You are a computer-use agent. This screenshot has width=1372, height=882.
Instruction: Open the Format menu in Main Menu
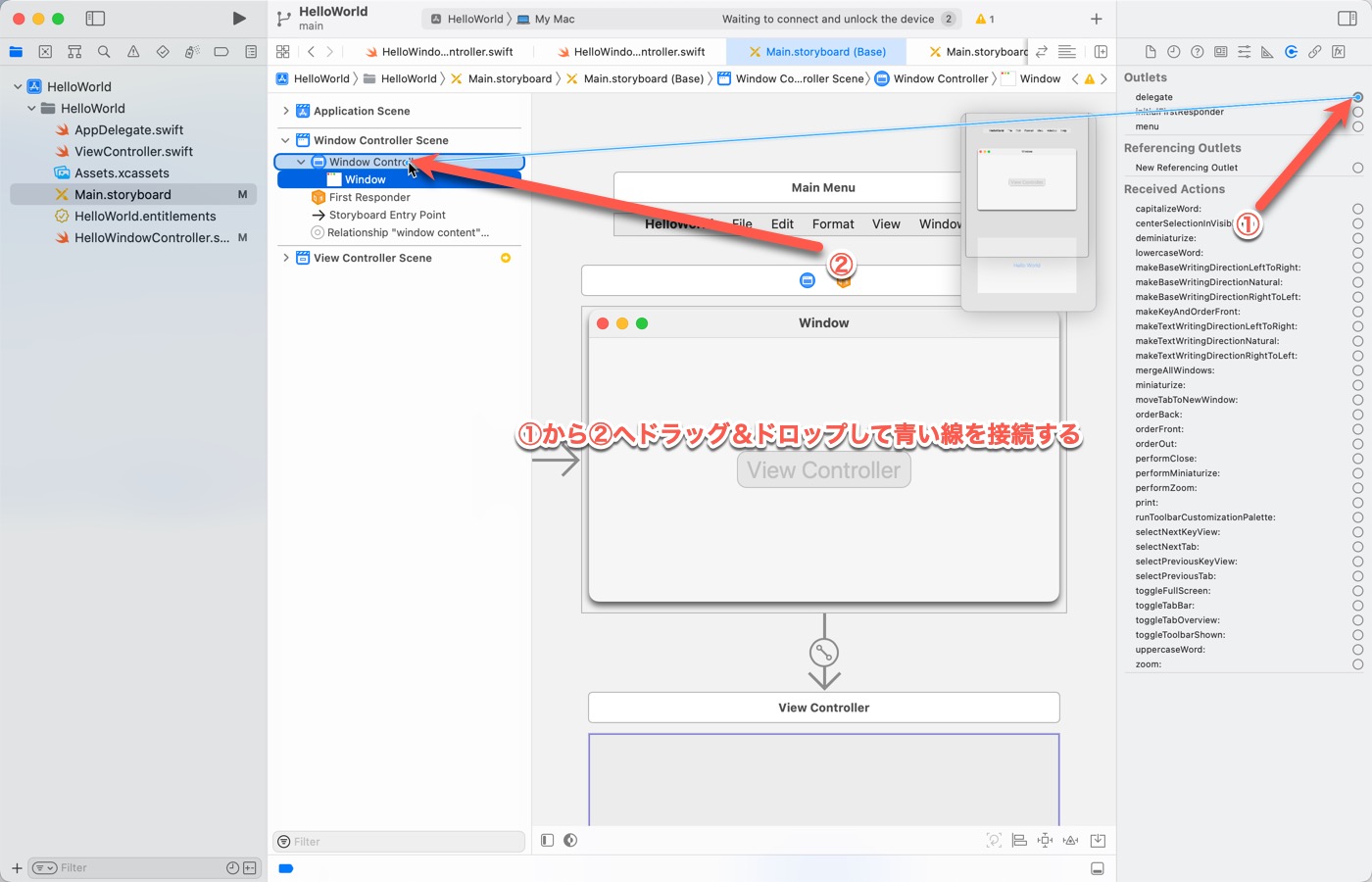[x=833, y=223]
